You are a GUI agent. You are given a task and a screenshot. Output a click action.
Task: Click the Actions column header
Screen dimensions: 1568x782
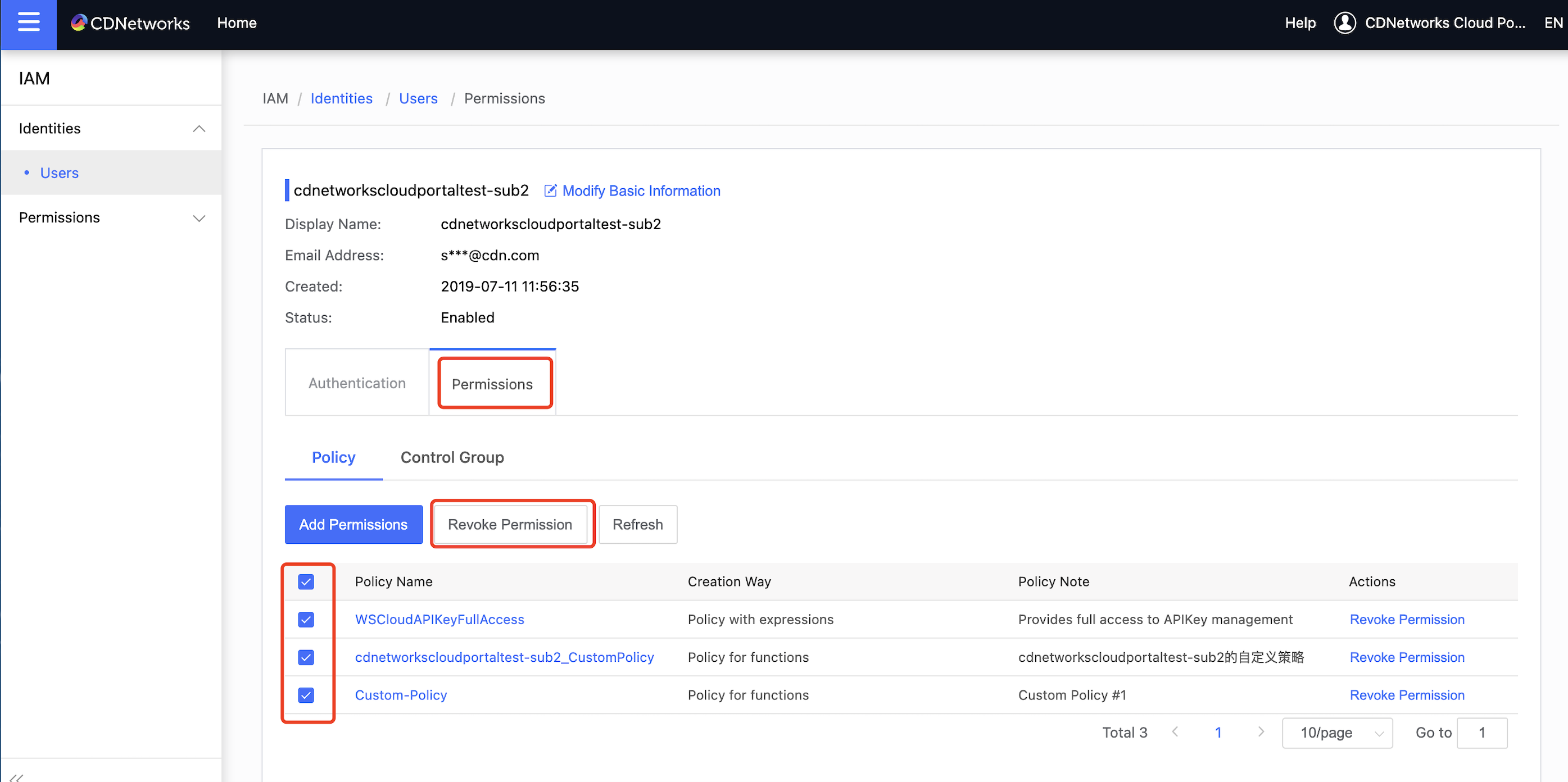tap(1372, 582)
